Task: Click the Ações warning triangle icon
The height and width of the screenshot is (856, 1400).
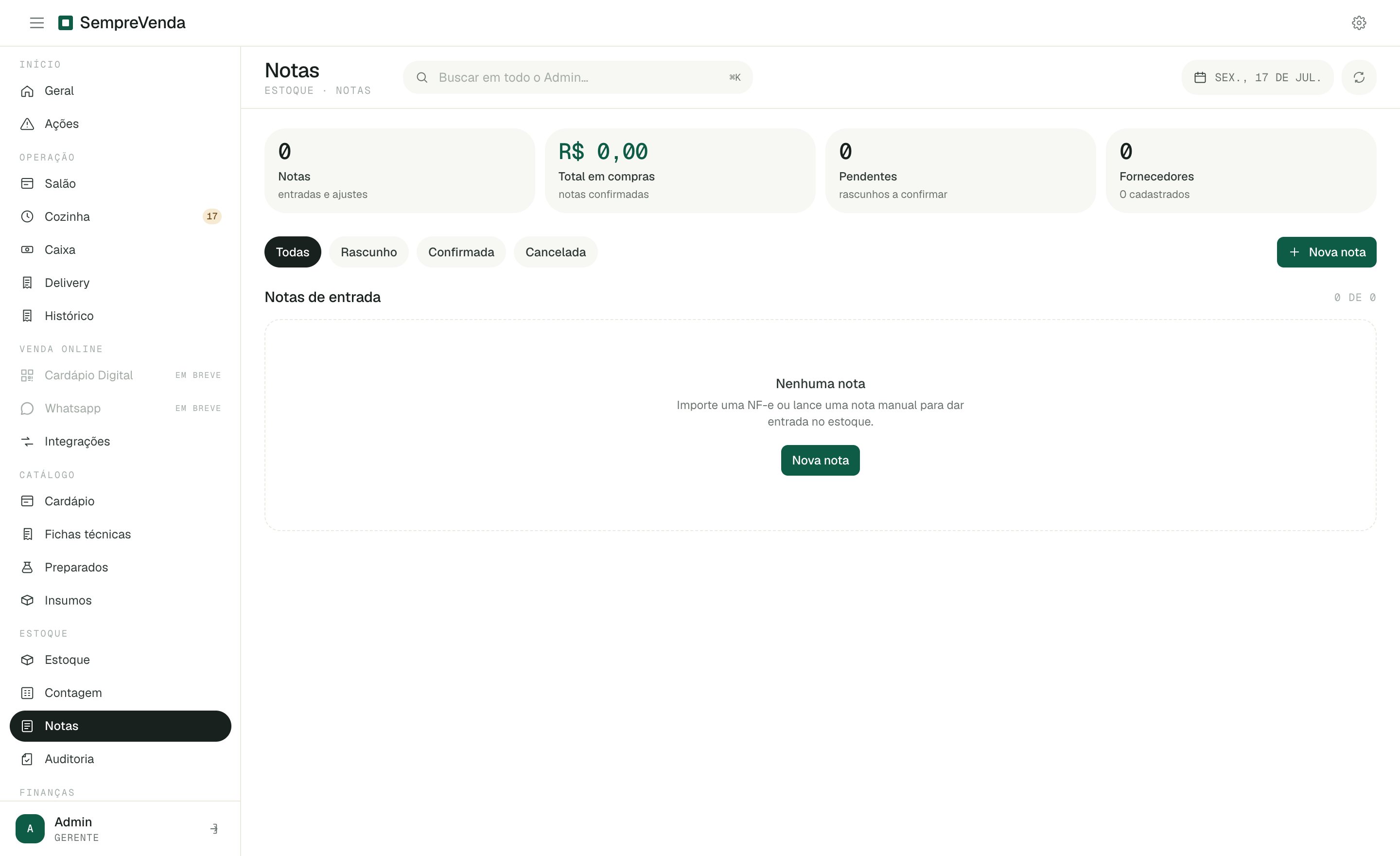Action: coord(27,124)
